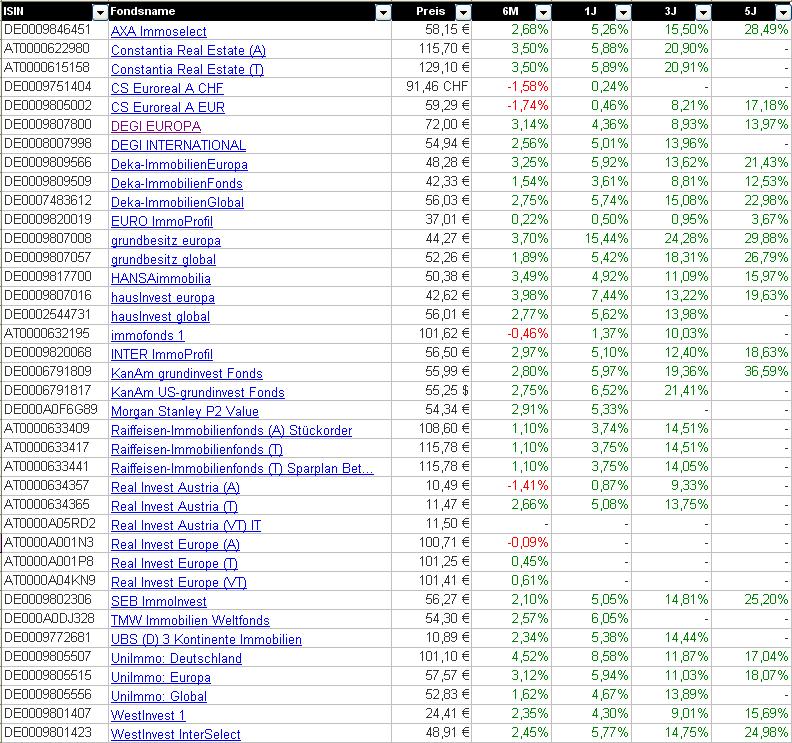Open the DEGI INTERNATIONAL fund link
This screenshot has width=792, height=743.
(x=178, y=145)
